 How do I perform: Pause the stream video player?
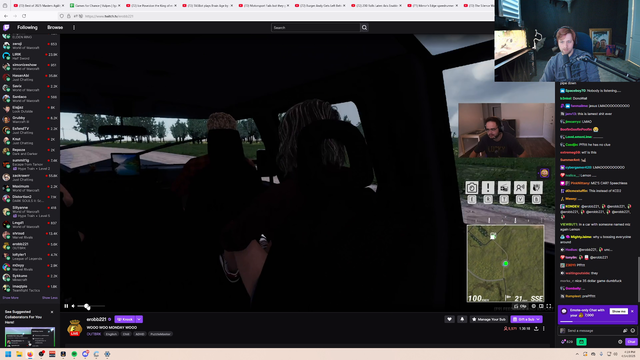(66, 306)
